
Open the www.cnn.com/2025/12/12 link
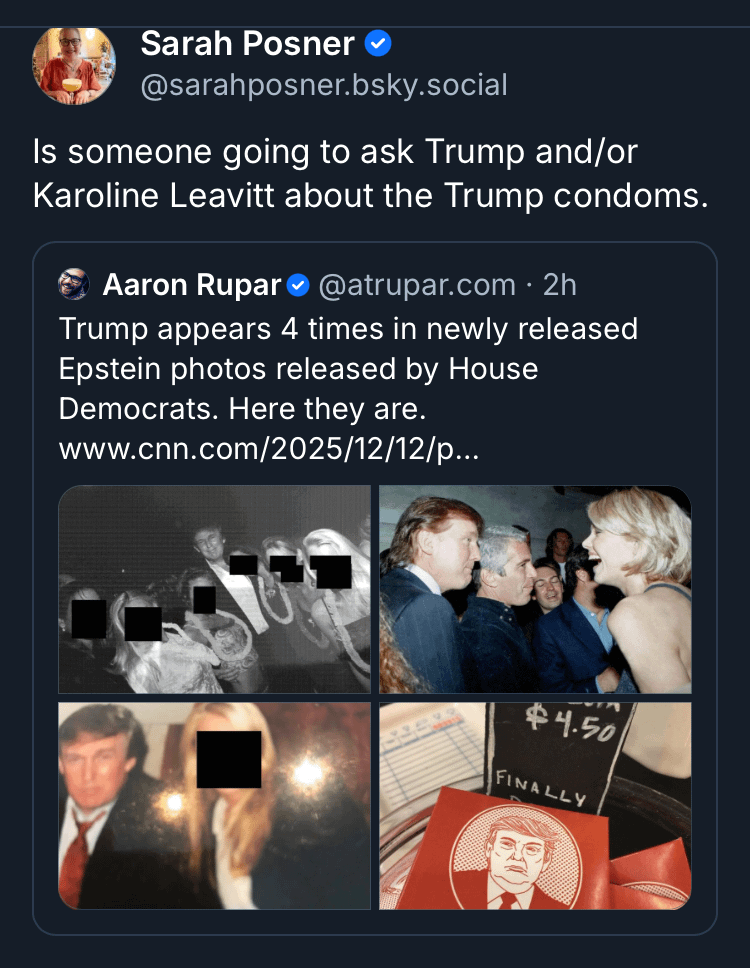(x=269, y=449)
